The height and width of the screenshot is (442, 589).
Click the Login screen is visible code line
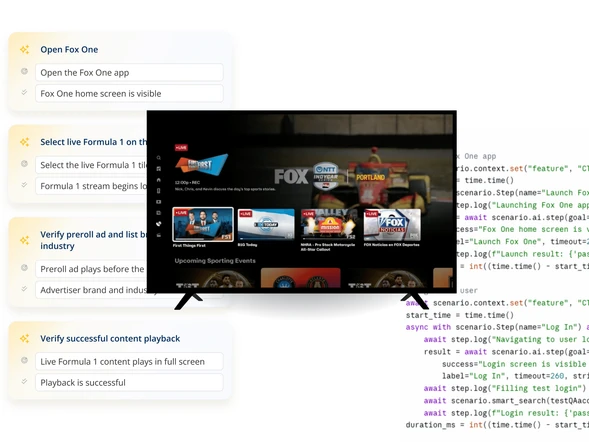tap(515, 364)
